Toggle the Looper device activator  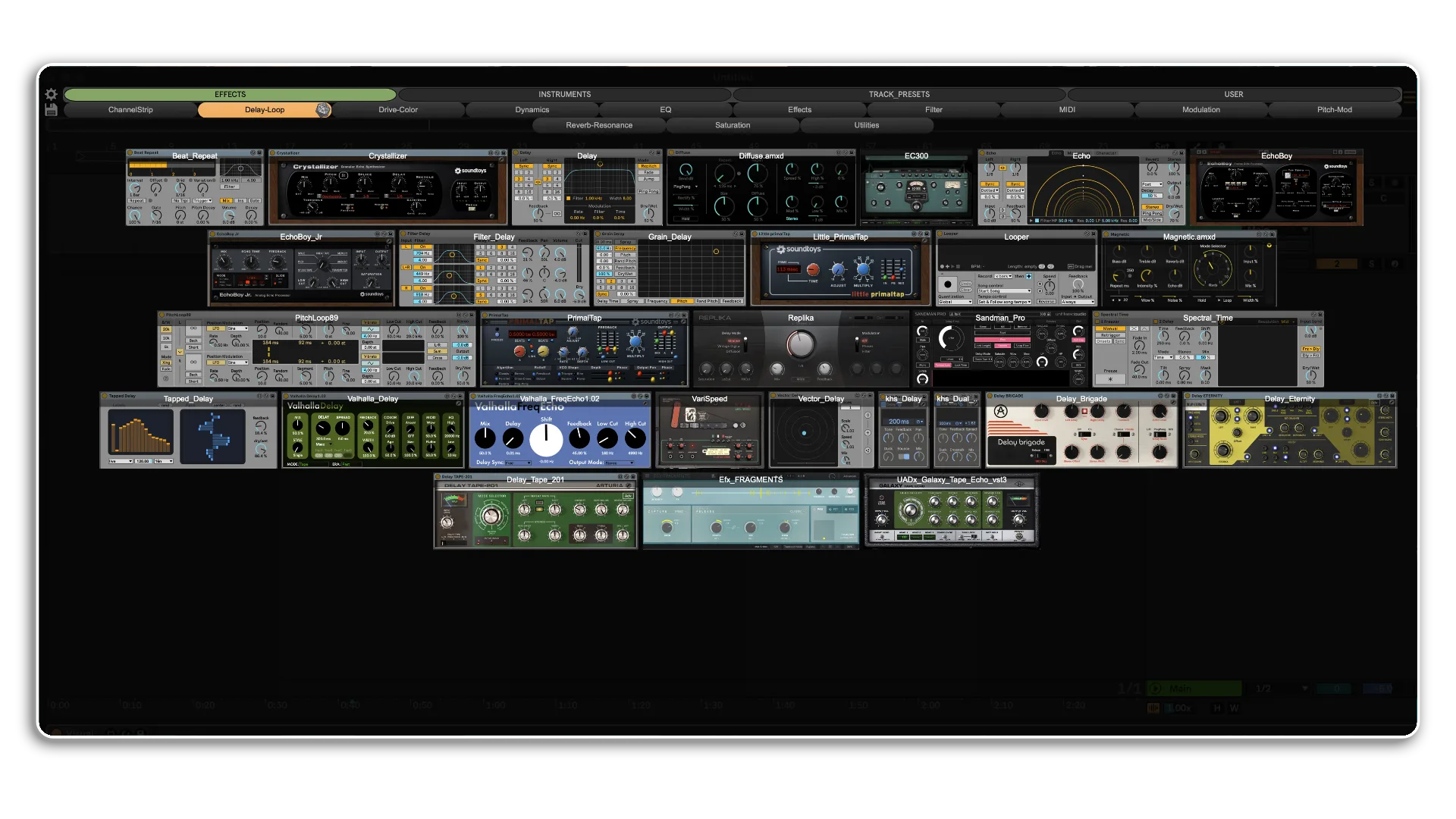[x=940, y=234]
